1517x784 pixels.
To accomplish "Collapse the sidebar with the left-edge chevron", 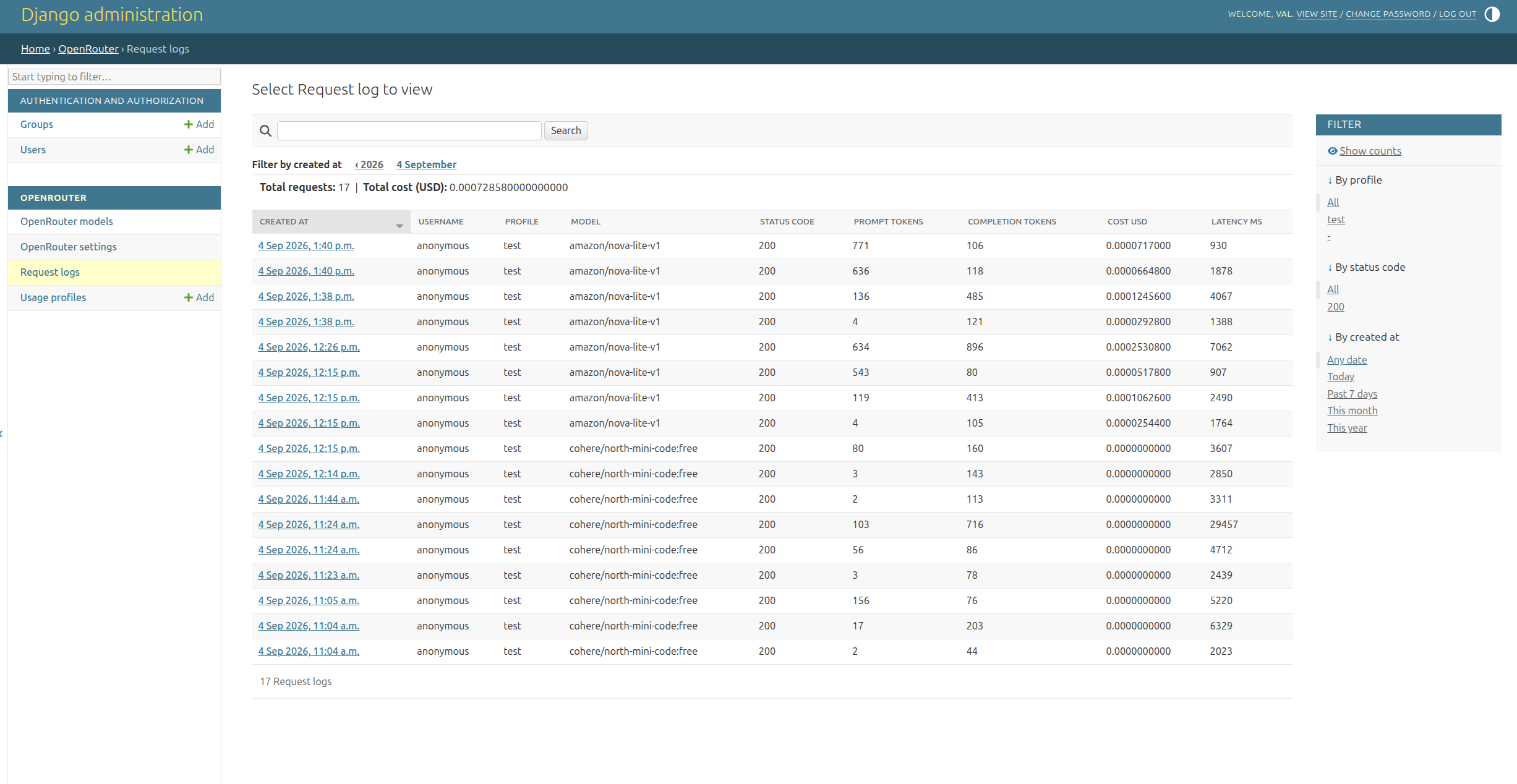I will click(2, 434).
